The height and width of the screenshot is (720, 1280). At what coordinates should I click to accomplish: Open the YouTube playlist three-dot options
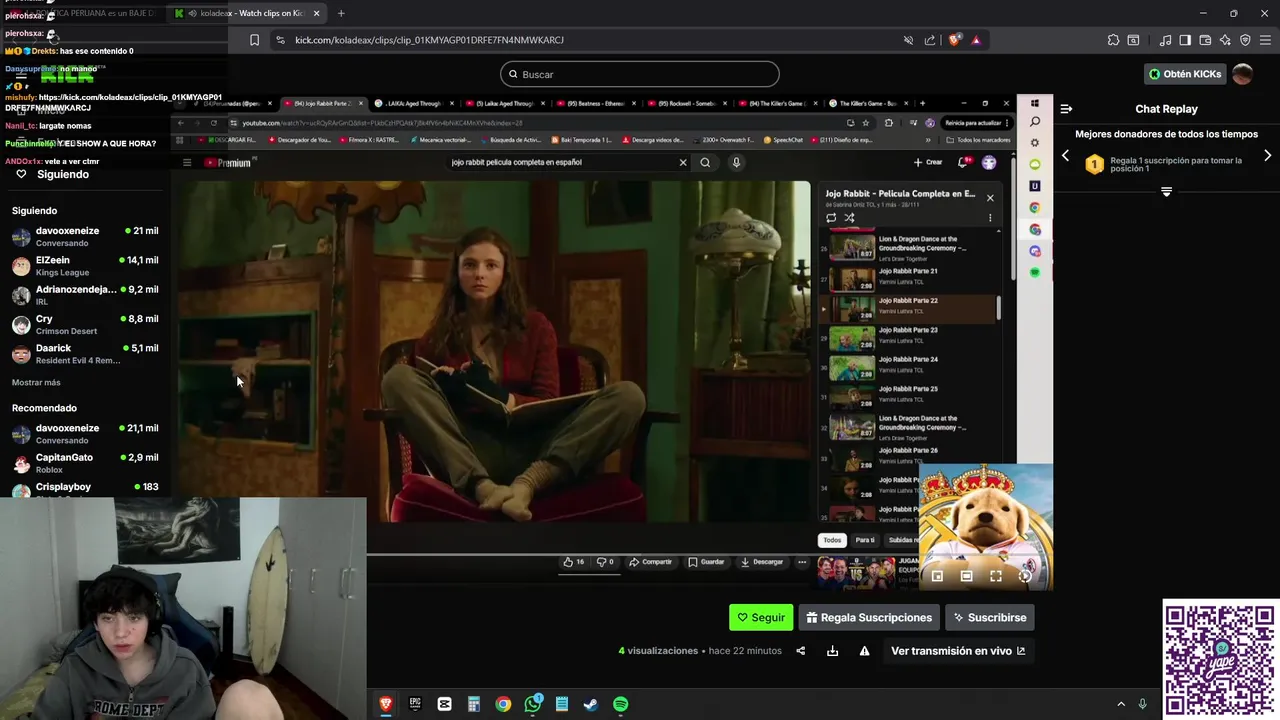pyautogui.click(x=990, y=217)
